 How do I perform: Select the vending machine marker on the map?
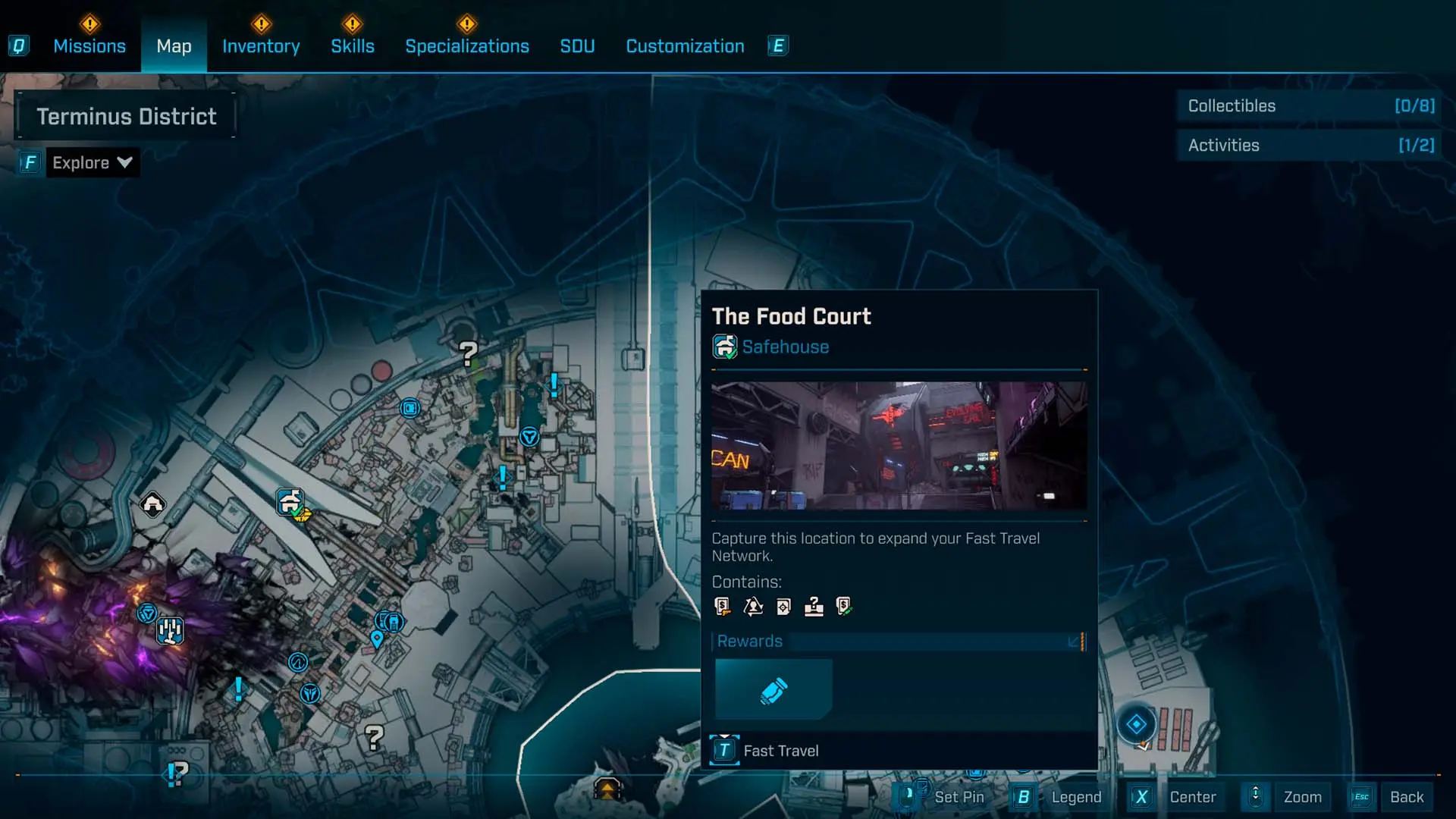[x=393, y=623]
